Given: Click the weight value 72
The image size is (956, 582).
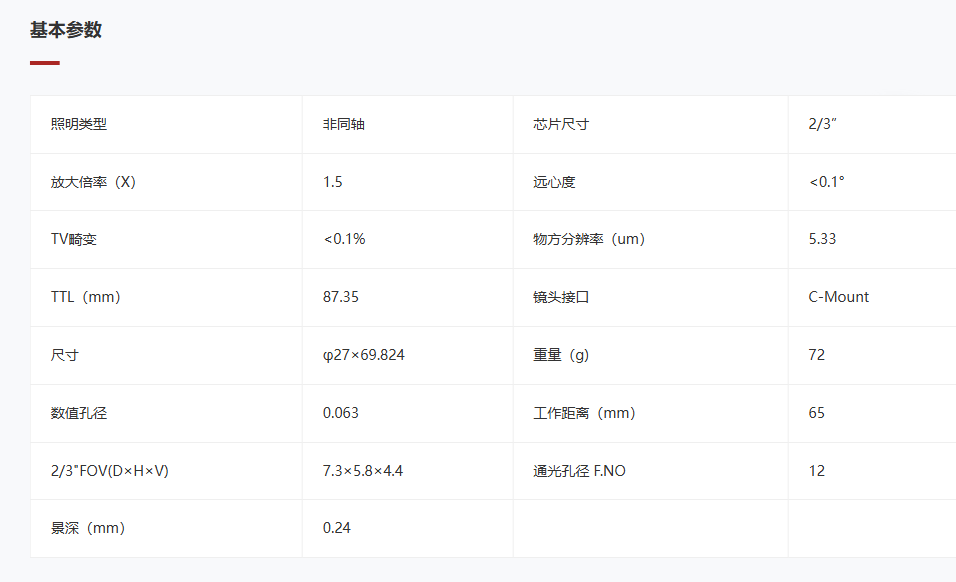Looking at the screenshot, I should point(817,355).
